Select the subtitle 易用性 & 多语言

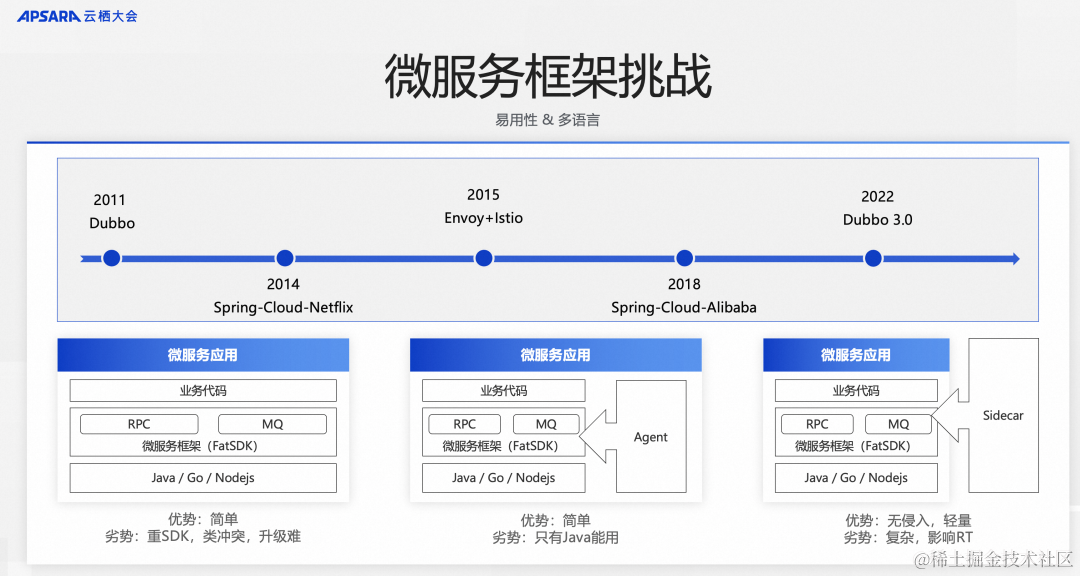click(x=548, y=120)
